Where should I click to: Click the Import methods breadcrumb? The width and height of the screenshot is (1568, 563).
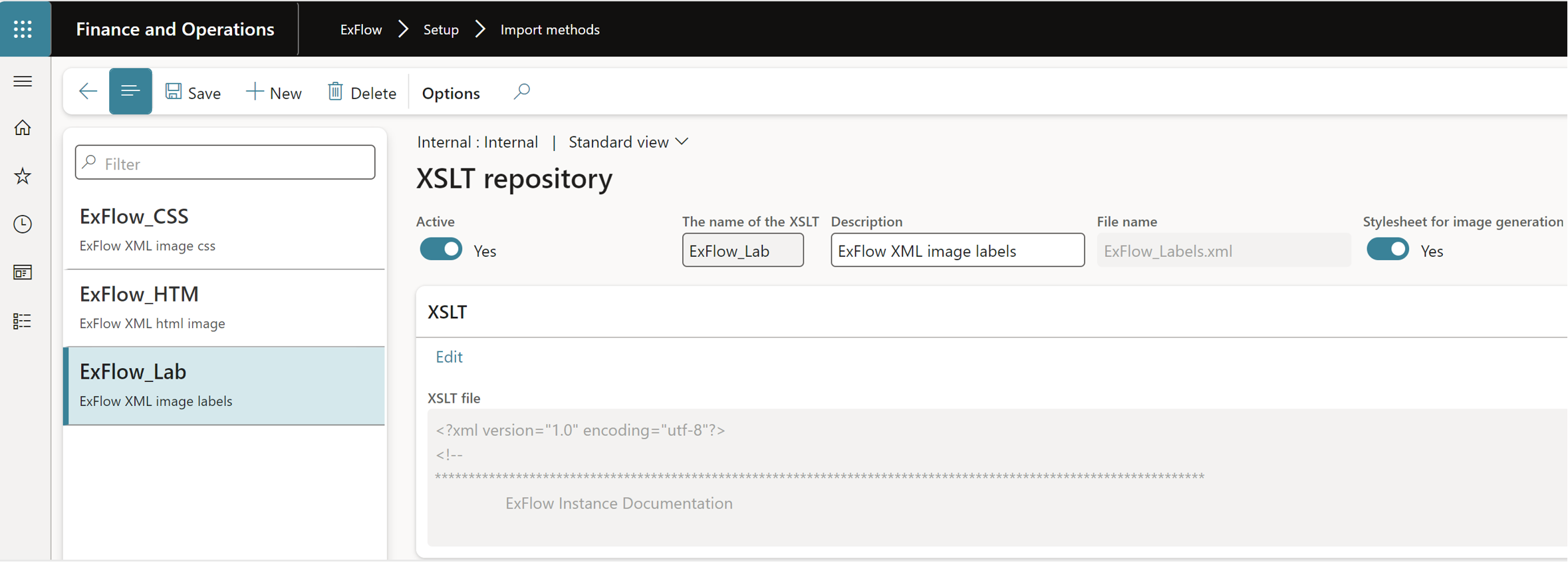pyautogui.click(x=550, y=29)
